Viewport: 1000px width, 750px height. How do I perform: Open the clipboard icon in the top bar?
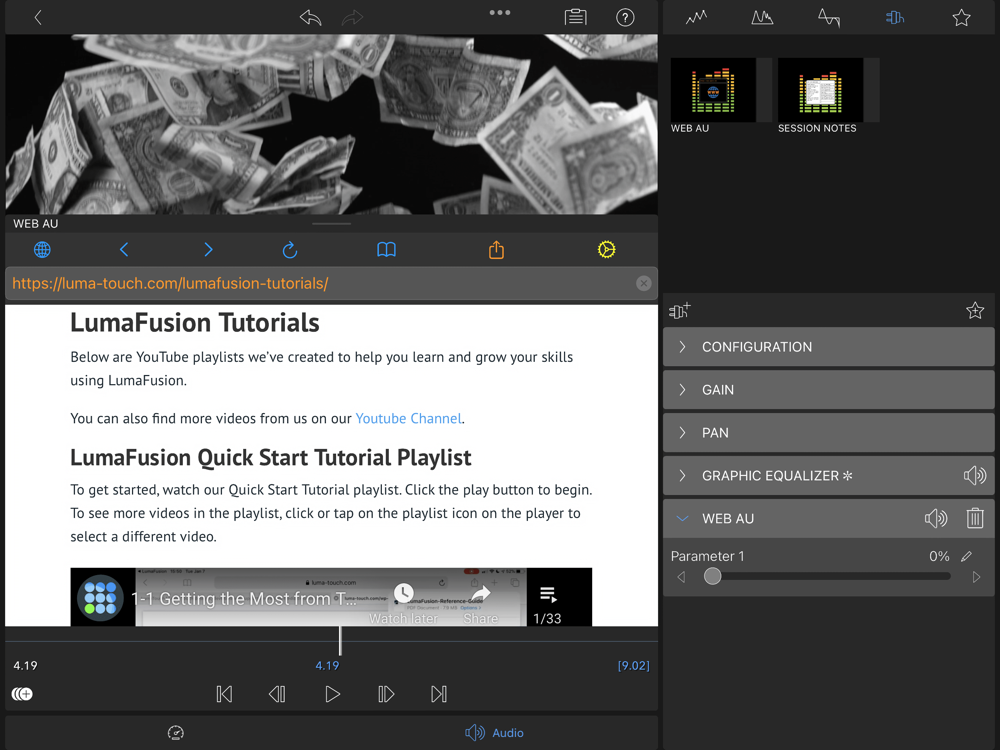click(575, 17)
